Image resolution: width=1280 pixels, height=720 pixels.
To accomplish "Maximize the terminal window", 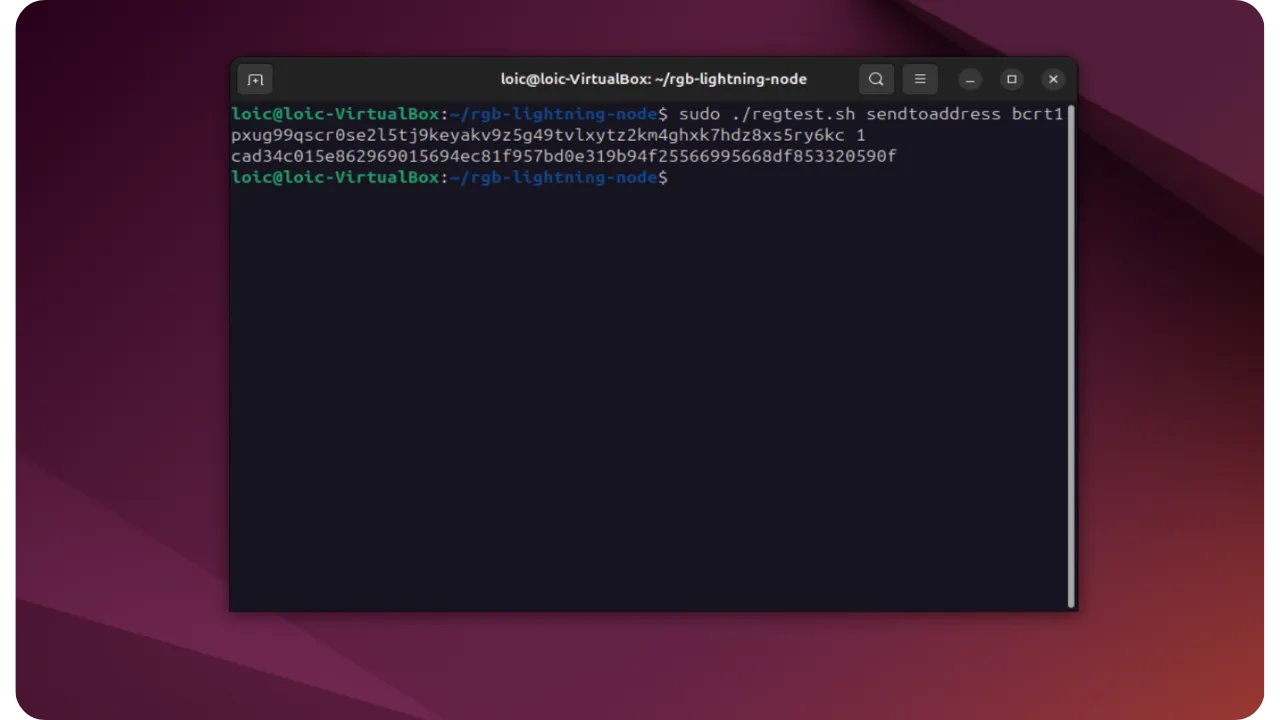I will pyautogui.click(x=1011, y=79).
